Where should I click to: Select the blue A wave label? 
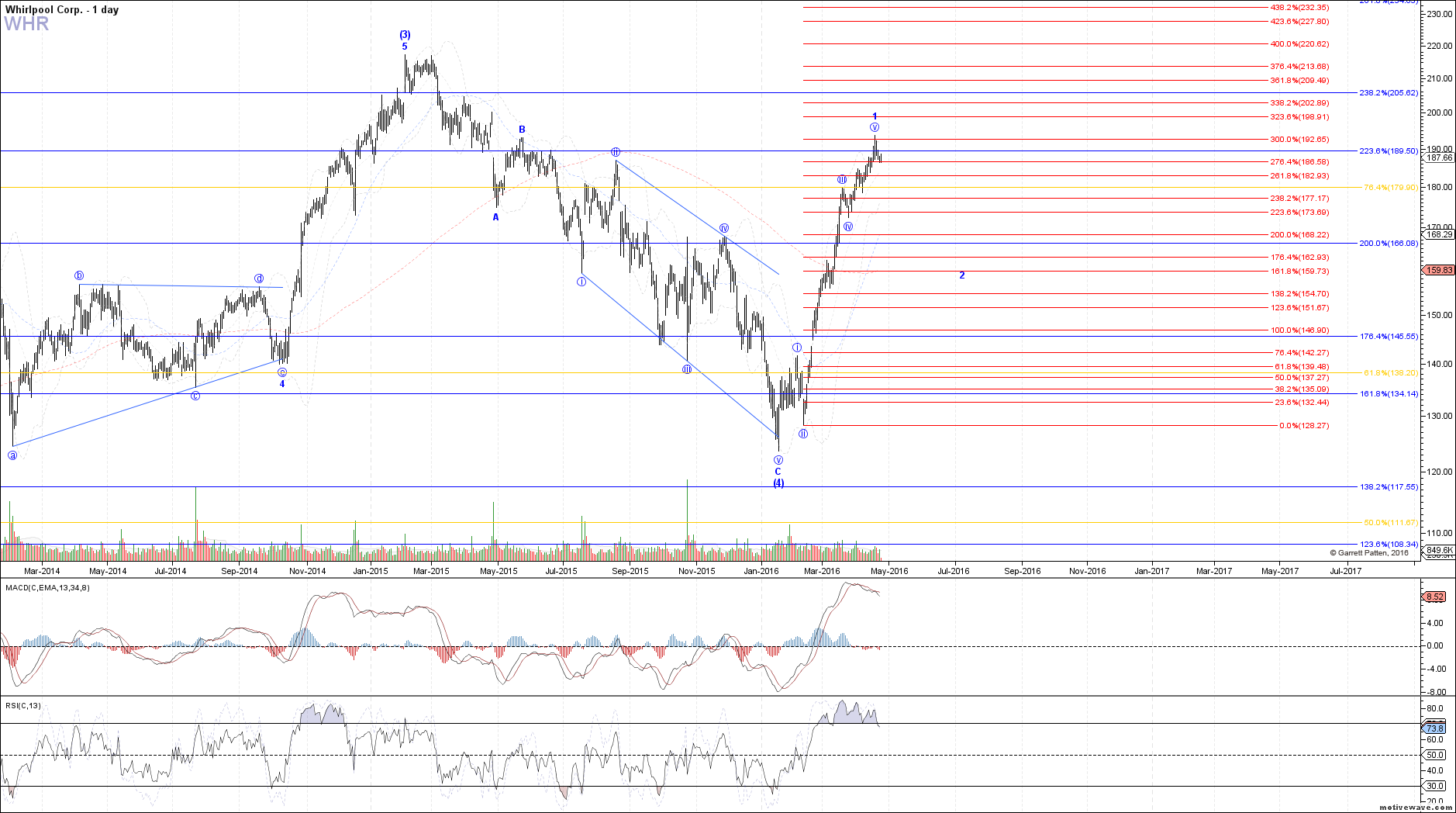[x=496, y=217]
